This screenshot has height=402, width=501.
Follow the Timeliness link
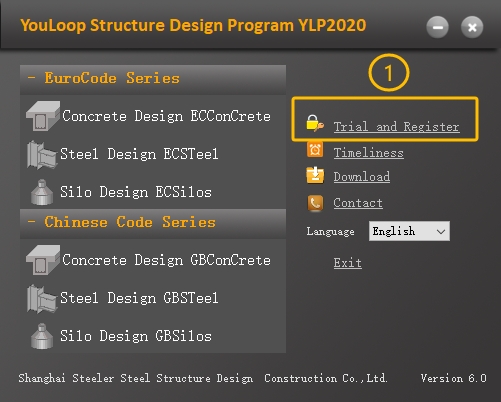(369, 153)
